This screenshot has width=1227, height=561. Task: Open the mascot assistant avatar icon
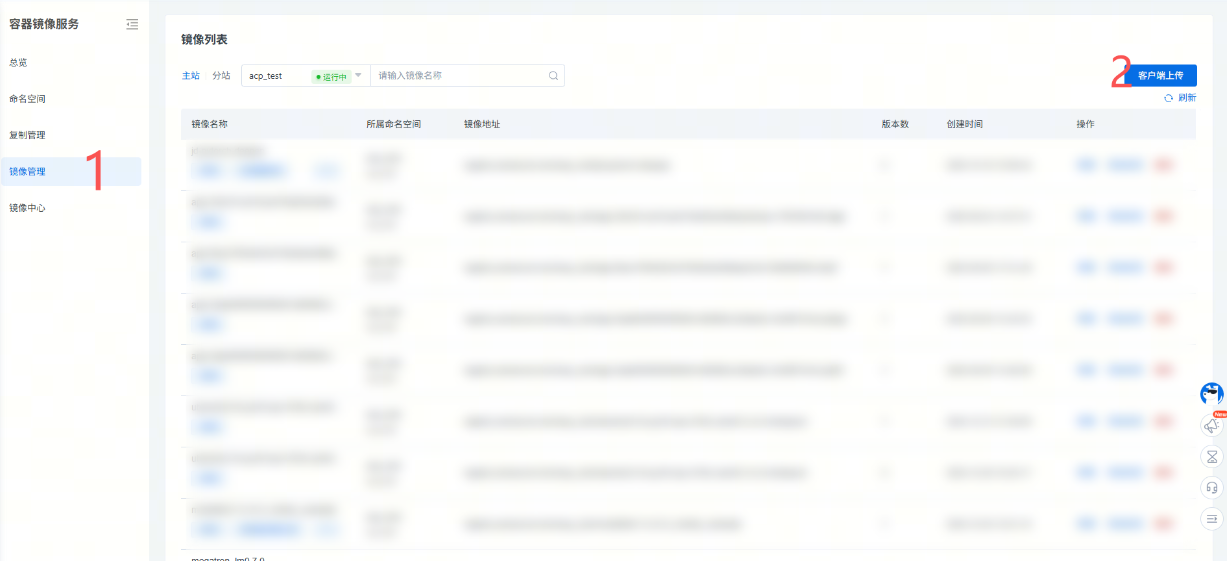pyautogui.click(x=1212, y=394)
